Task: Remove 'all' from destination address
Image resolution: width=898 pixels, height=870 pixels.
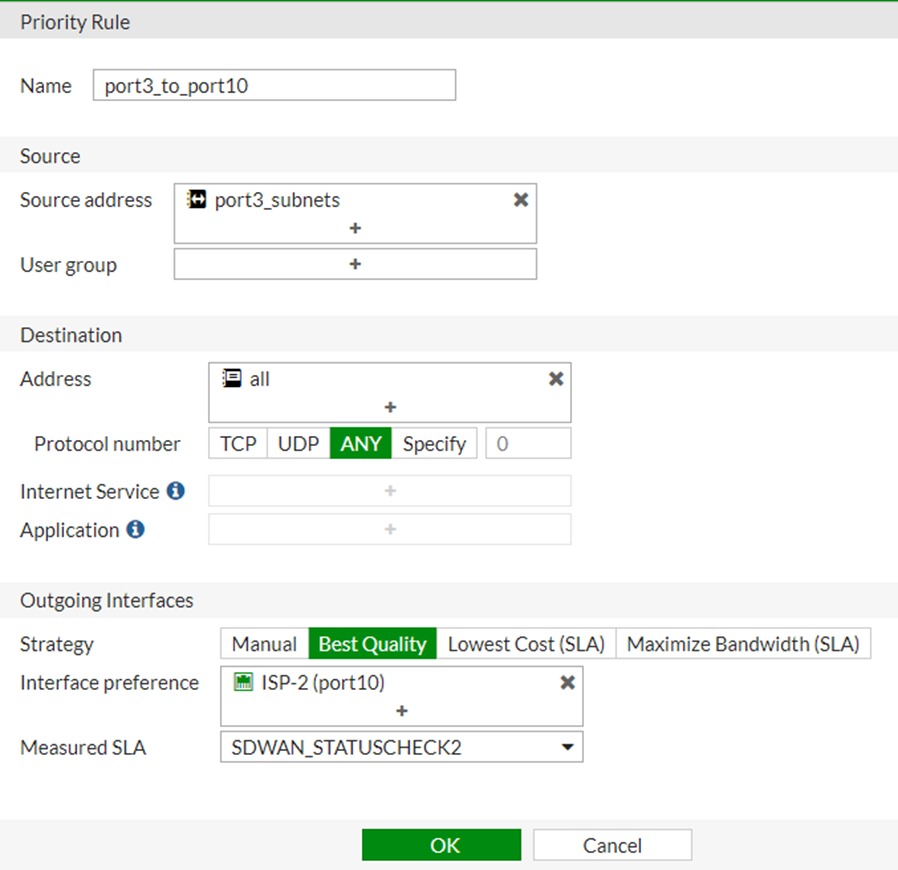Action: tap(556, 379)
